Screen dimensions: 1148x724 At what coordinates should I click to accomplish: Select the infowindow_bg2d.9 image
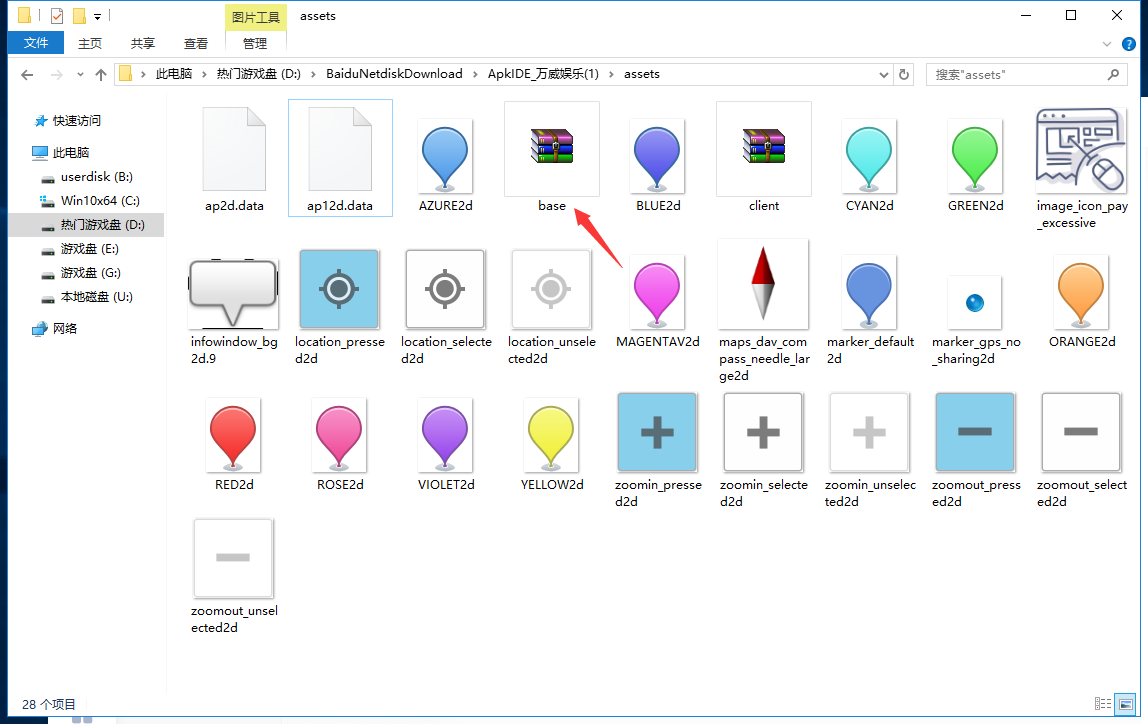point(234,292)
